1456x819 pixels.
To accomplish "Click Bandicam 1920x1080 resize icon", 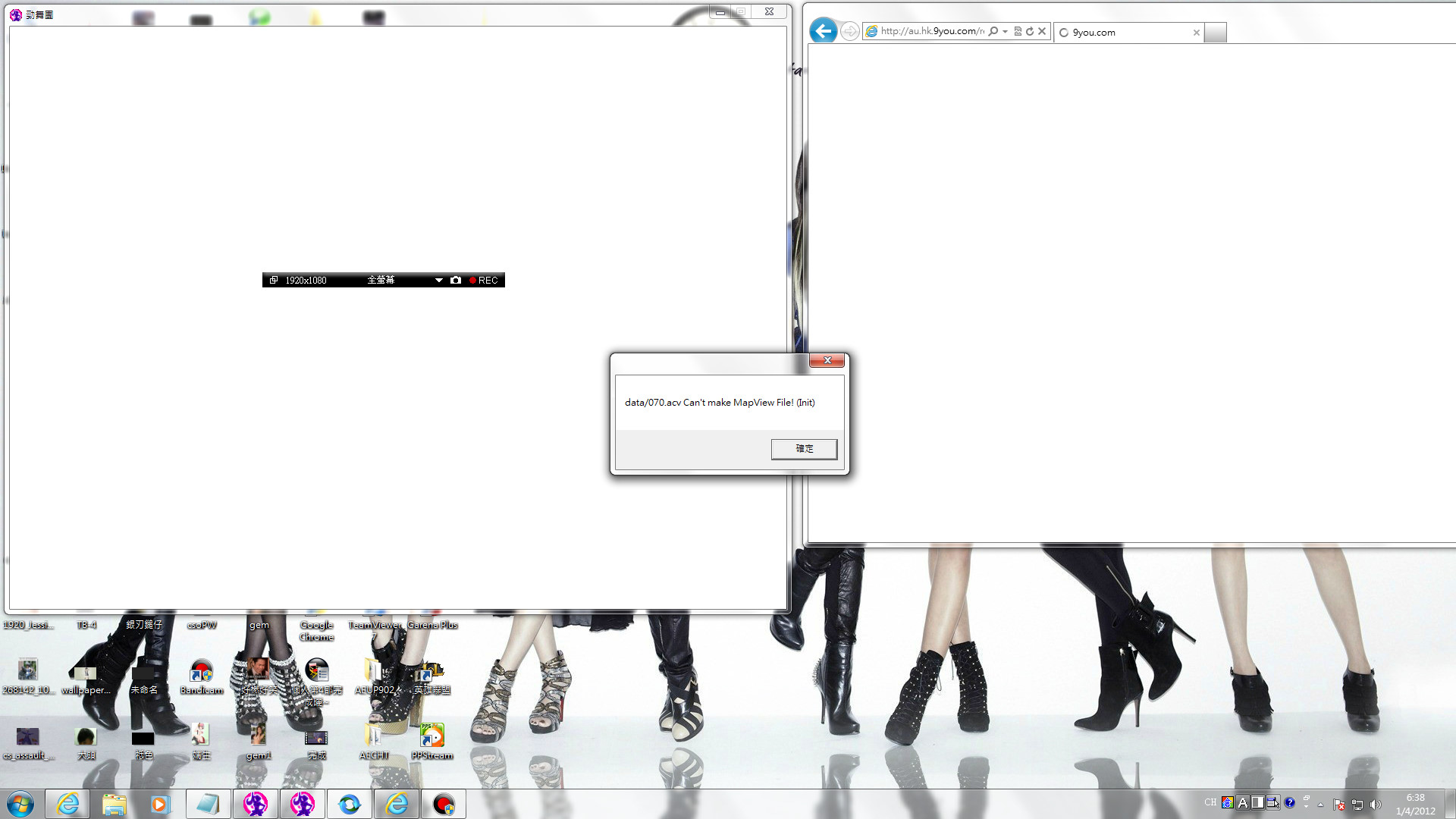I will pos(274,281).
